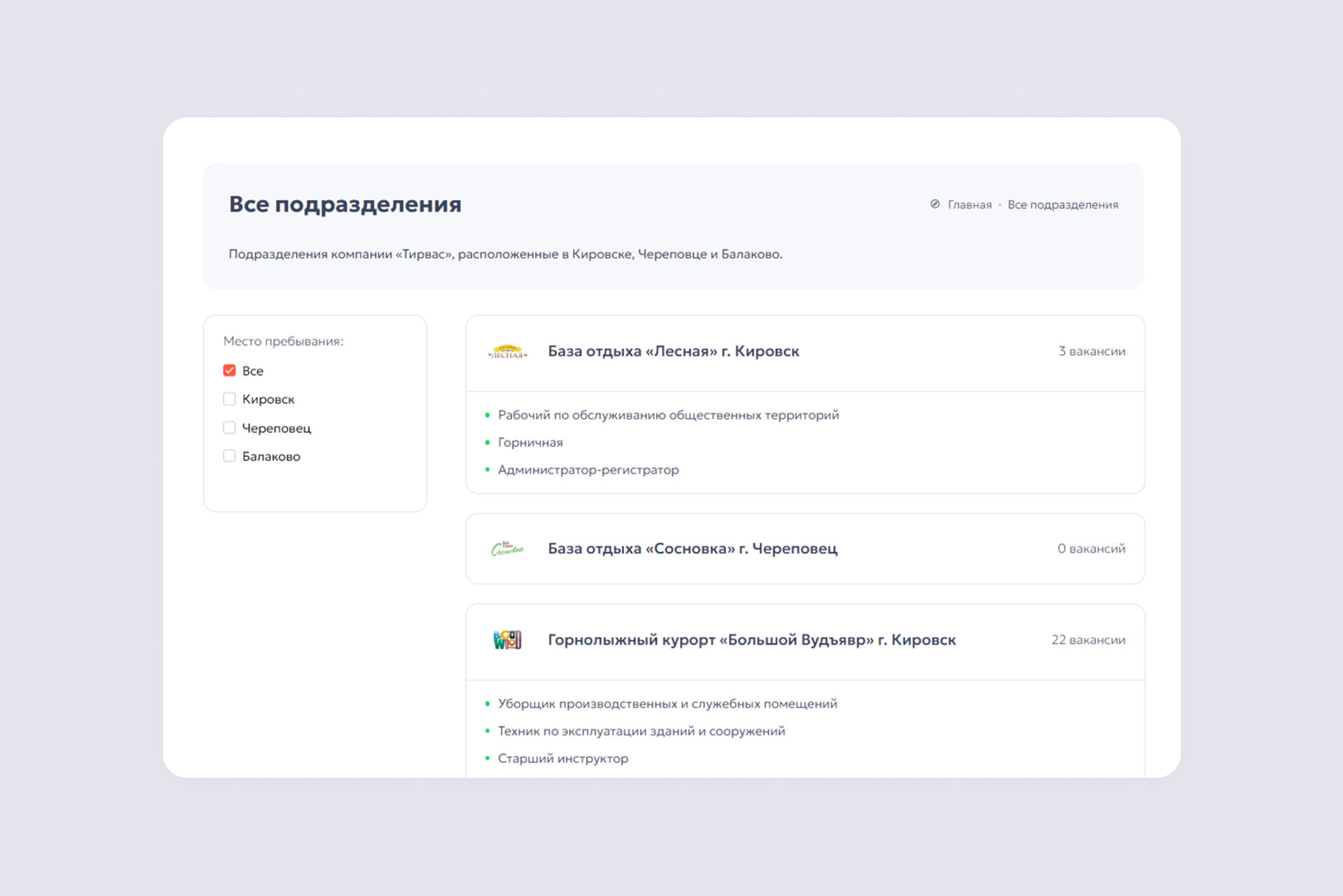Uncheck the «Все» location checkbox
The height and width of the screenshot is (896, 1343).
[x=229, y=371]
